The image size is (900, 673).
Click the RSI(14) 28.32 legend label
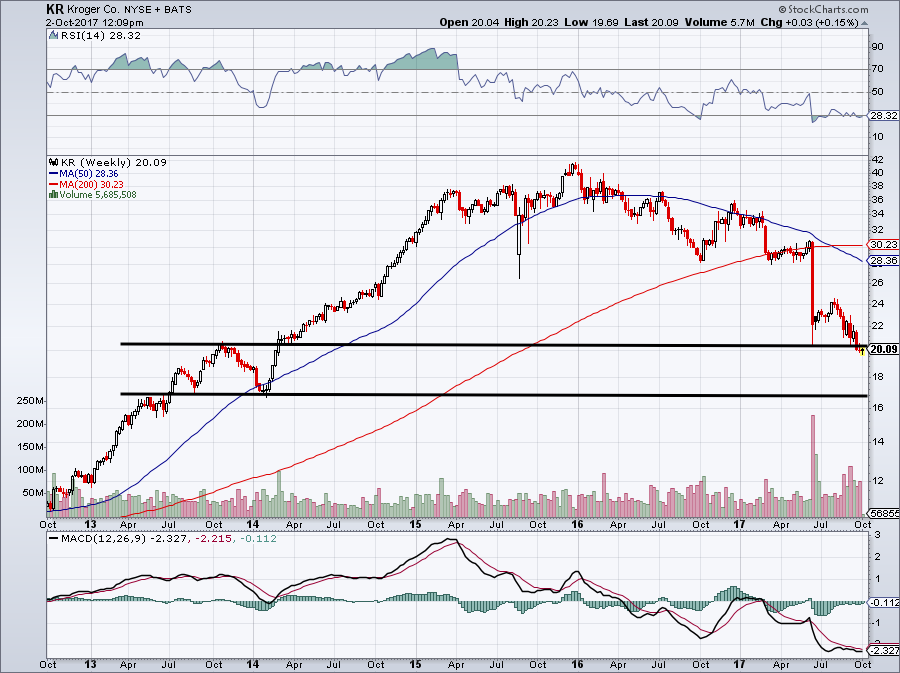[x=95, y=36]
